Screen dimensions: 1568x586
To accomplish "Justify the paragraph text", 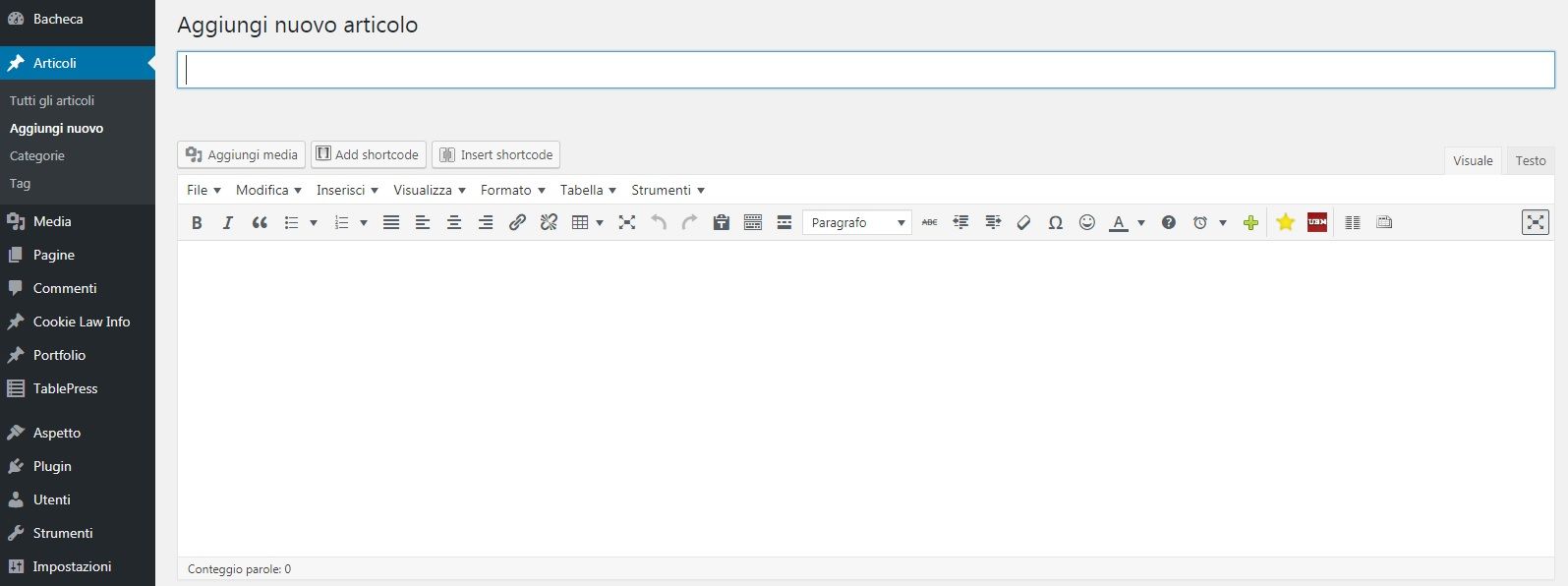I will 391,222.
